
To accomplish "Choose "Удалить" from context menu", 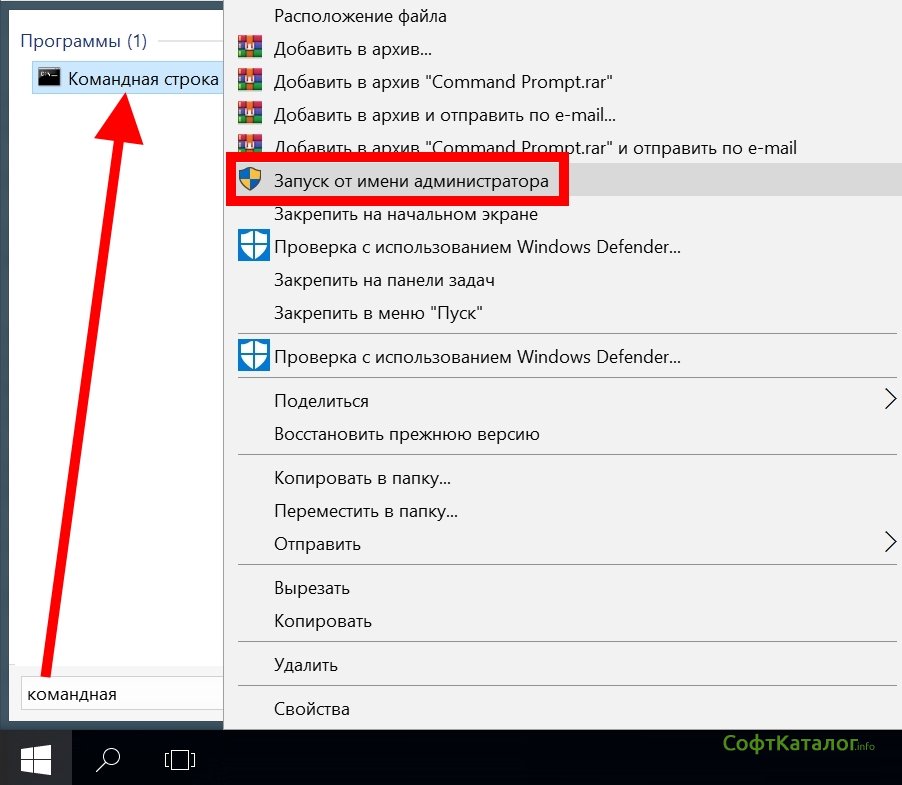I will [305, 664].
